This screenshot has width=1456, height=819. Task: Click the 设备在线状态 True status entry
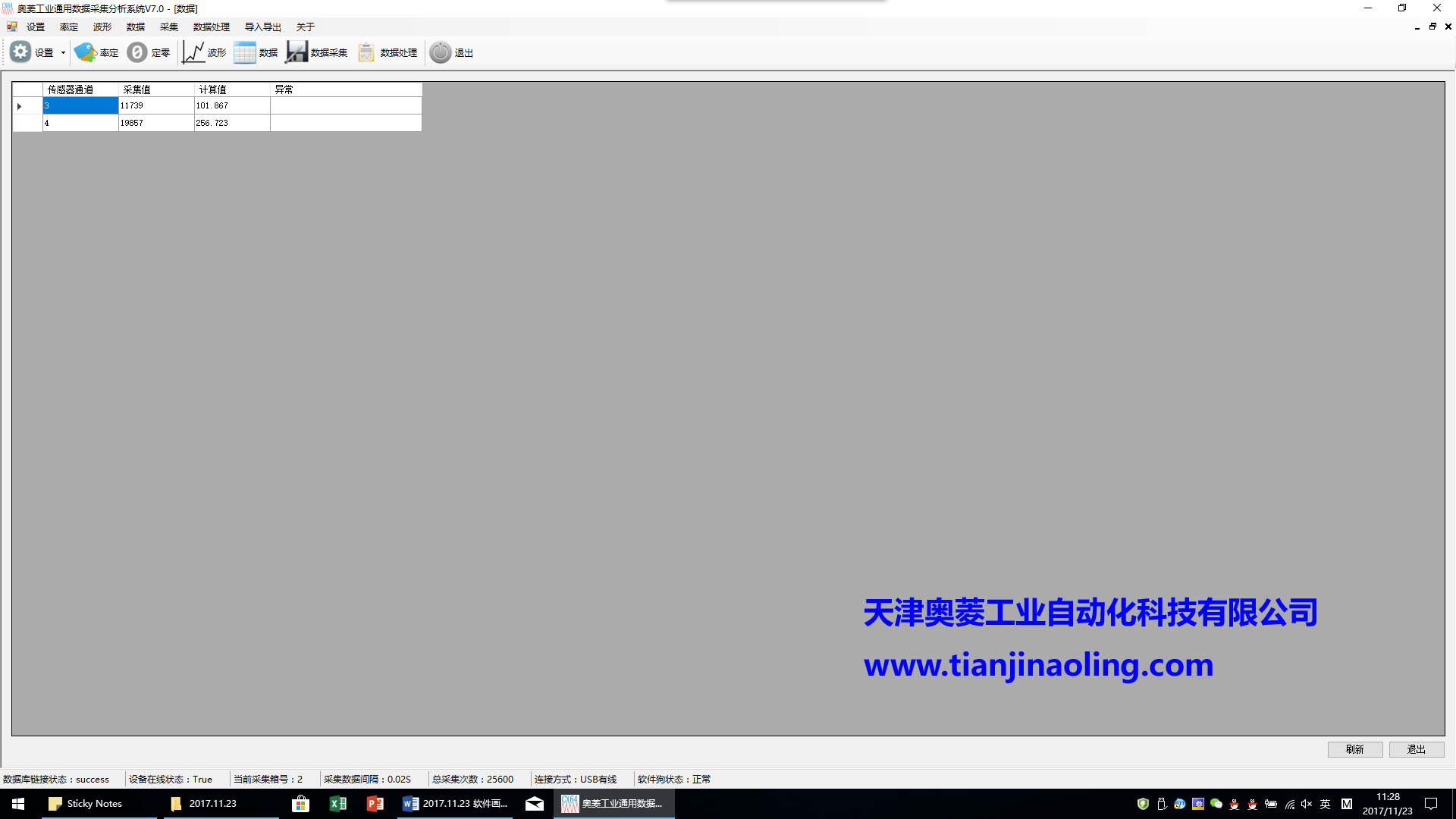tap(171, 779)
